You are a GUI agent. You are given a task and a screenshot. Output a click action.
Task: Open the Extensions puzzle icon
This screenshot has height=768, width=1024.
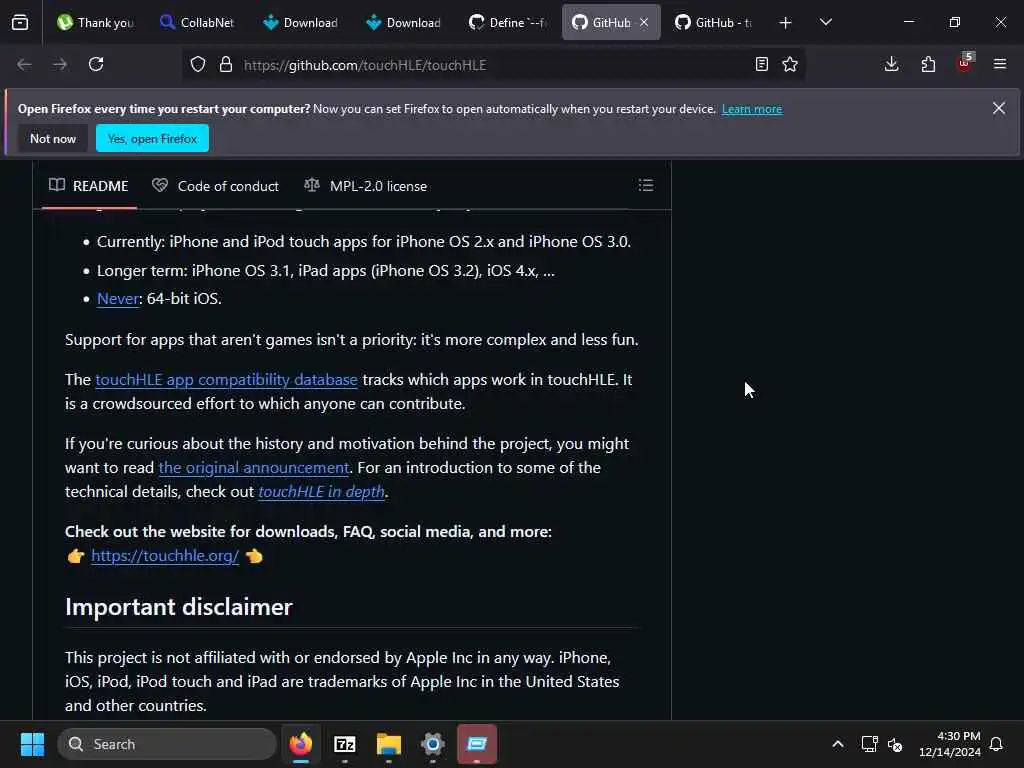928,64
